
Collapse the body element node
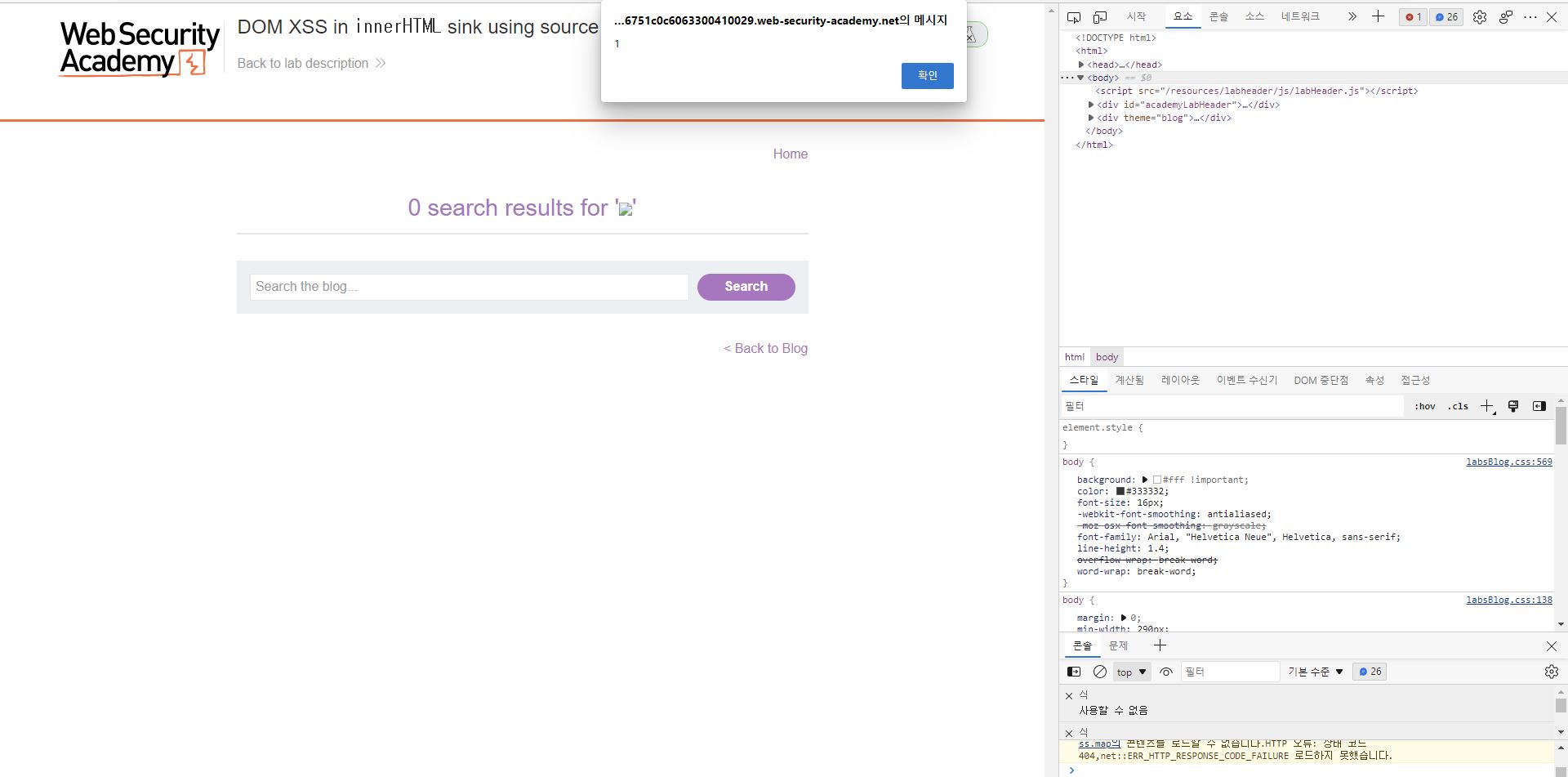(1080, 78)
